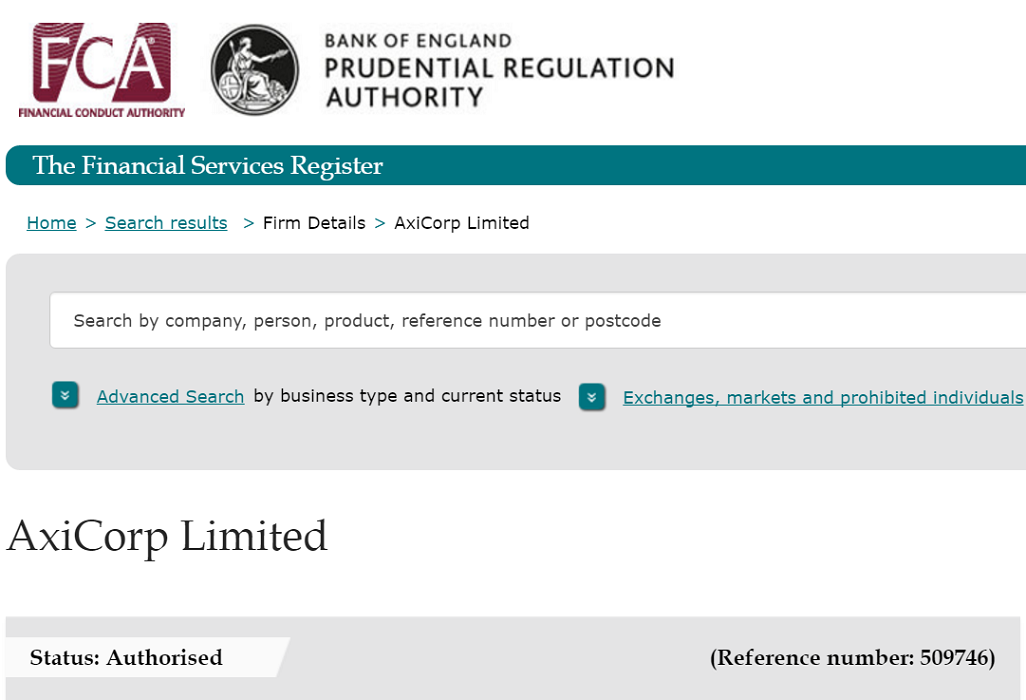Select the Status: Authorised tab label
The width and height of the screenshot is (1026, 700).
pyautogui.click(x=126, y=657)
